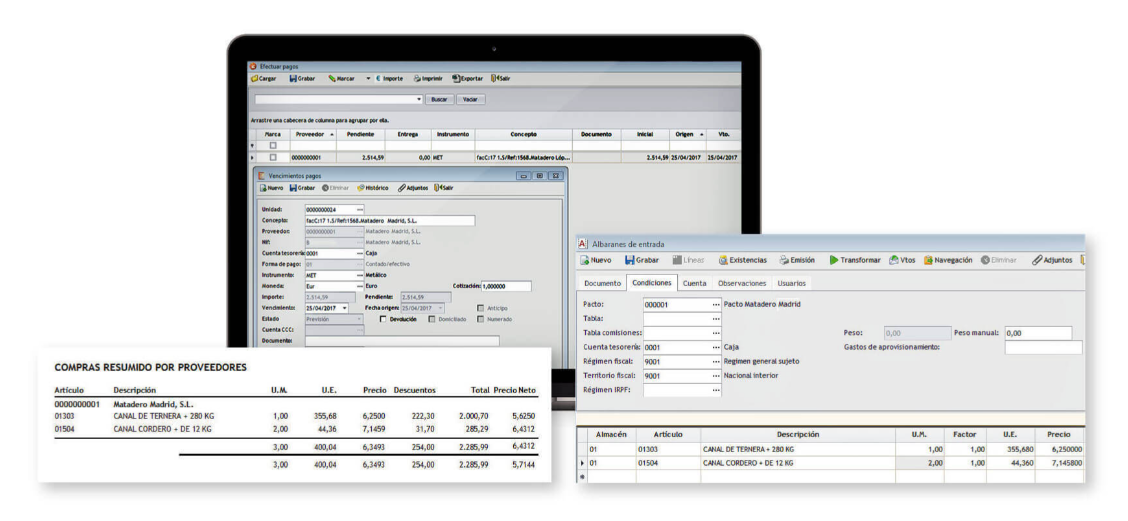Tick Marca checkbox in the filter row
Viewport: 1128px width, 521px height.
tap(273, 145)
